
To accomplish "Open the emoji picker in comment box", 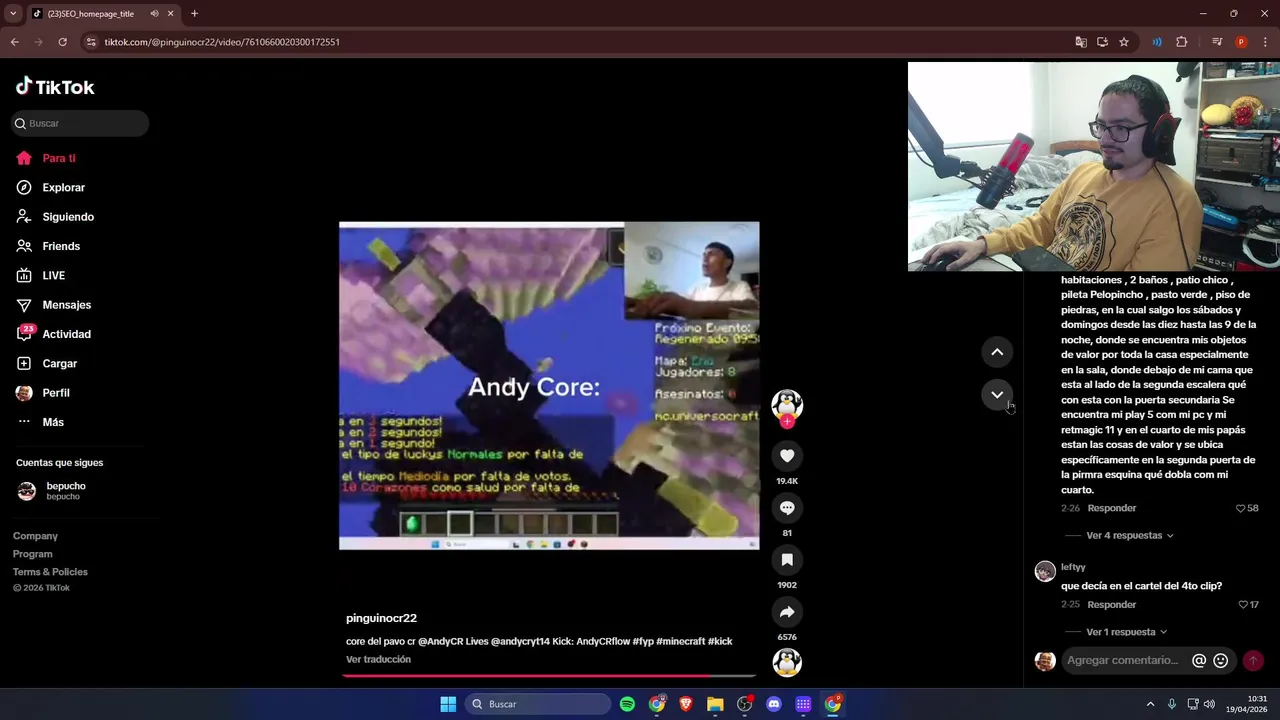I will pyautogui.click(x=1221, y=660).
